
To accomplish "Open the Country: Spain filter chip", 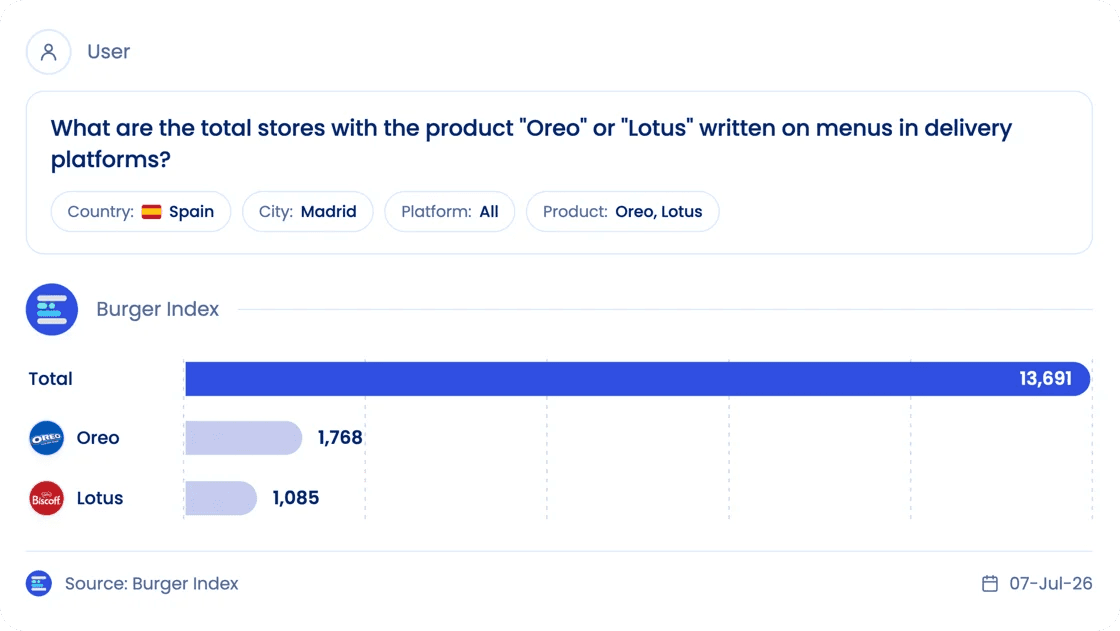I will (141, 212).
